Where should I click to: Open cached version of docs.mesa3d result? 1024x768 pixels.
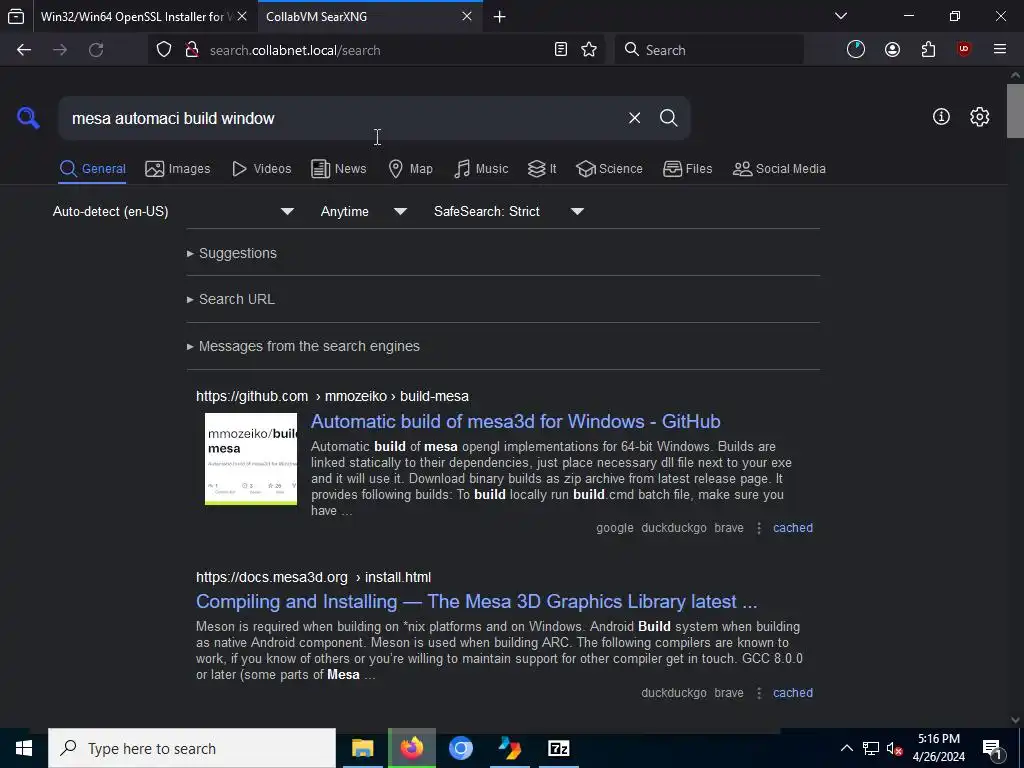793,693
